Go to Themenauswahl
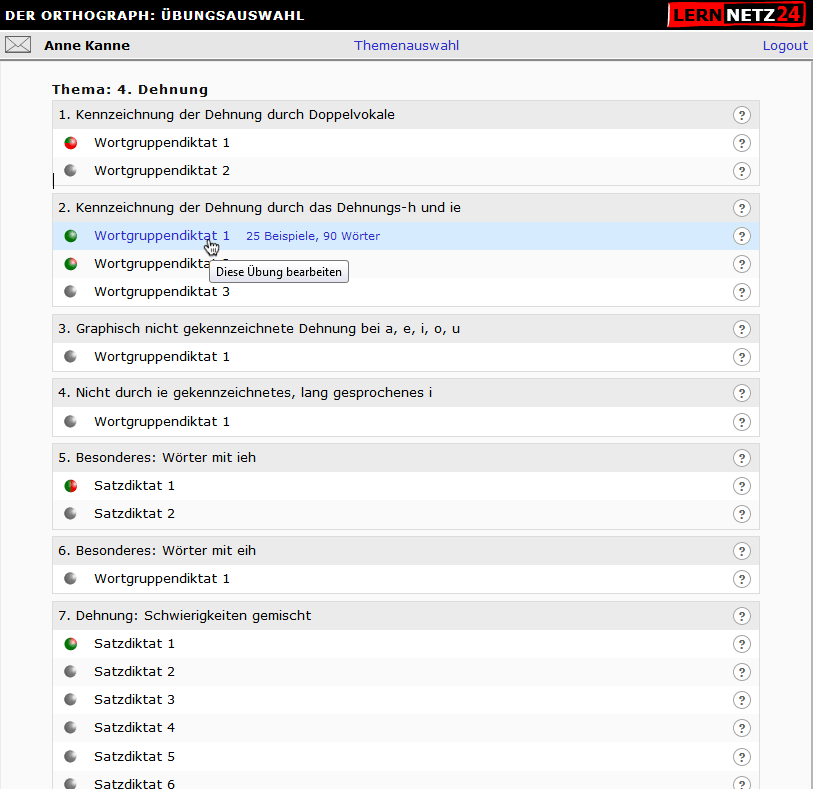The width and height of the screenshot is (813, 789). pyautogui.click(x=406, y=46)
